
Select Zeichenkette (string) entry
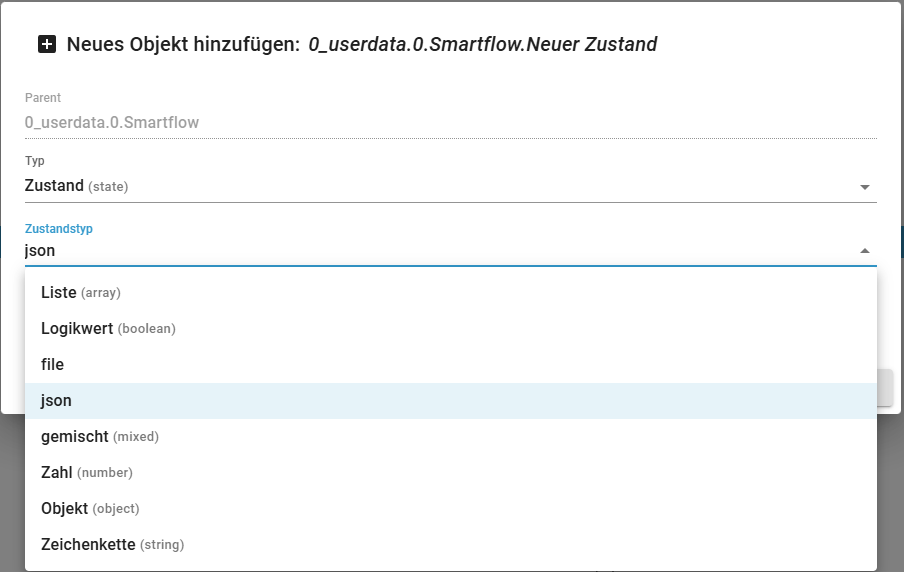point(112,544)
